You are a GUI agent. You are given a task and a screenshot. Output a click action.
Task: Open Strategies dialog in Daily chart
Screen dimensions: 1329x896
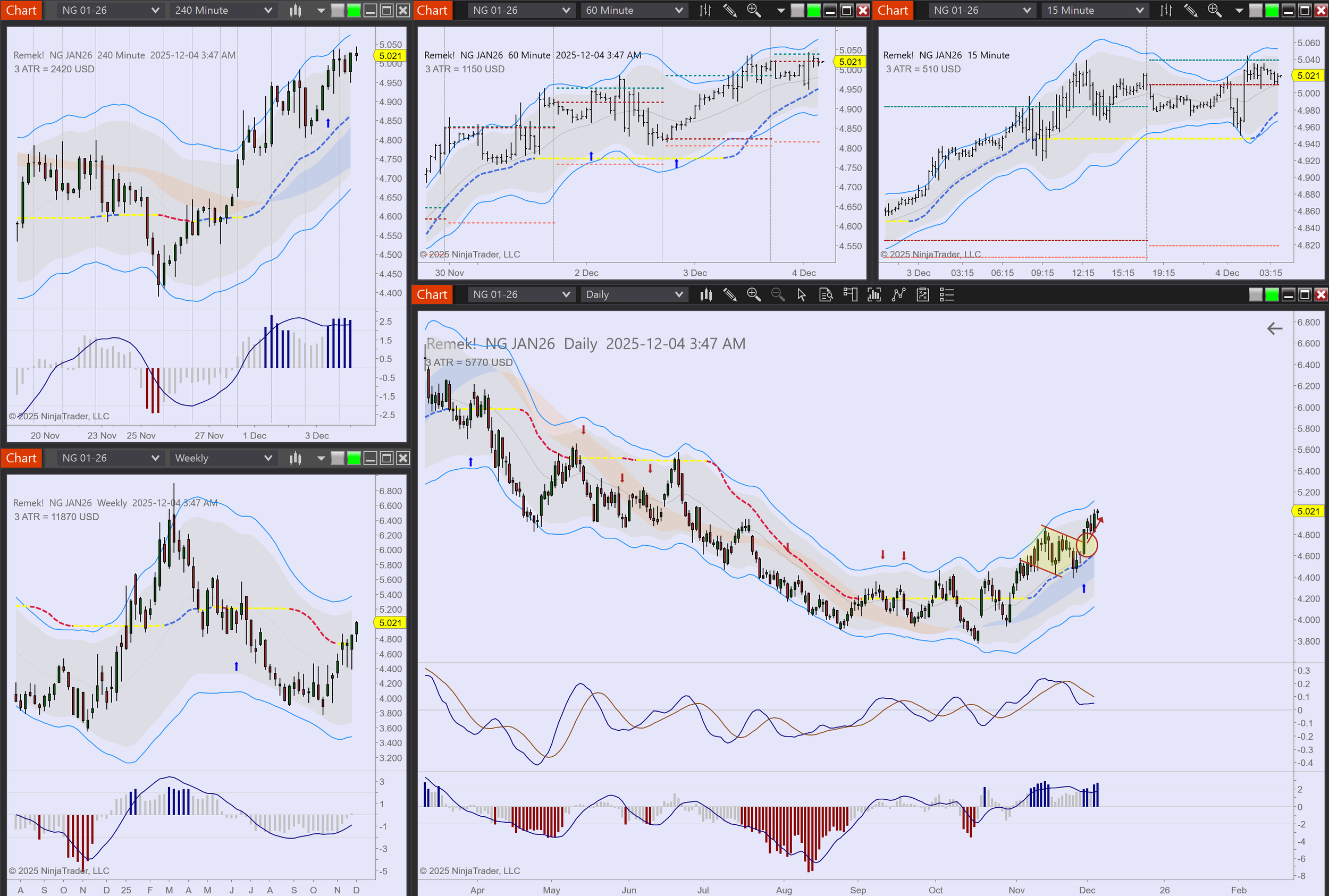pos(898,294)
